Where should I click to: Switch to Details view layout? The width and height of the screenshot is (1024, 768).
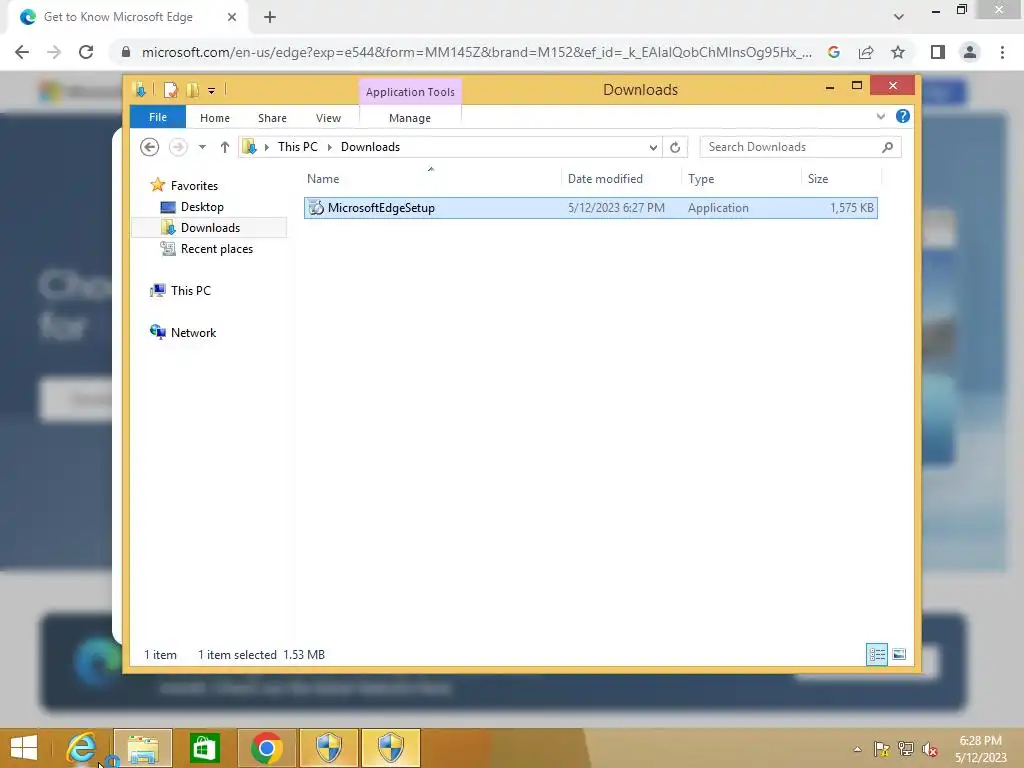(x=876, y=654)
